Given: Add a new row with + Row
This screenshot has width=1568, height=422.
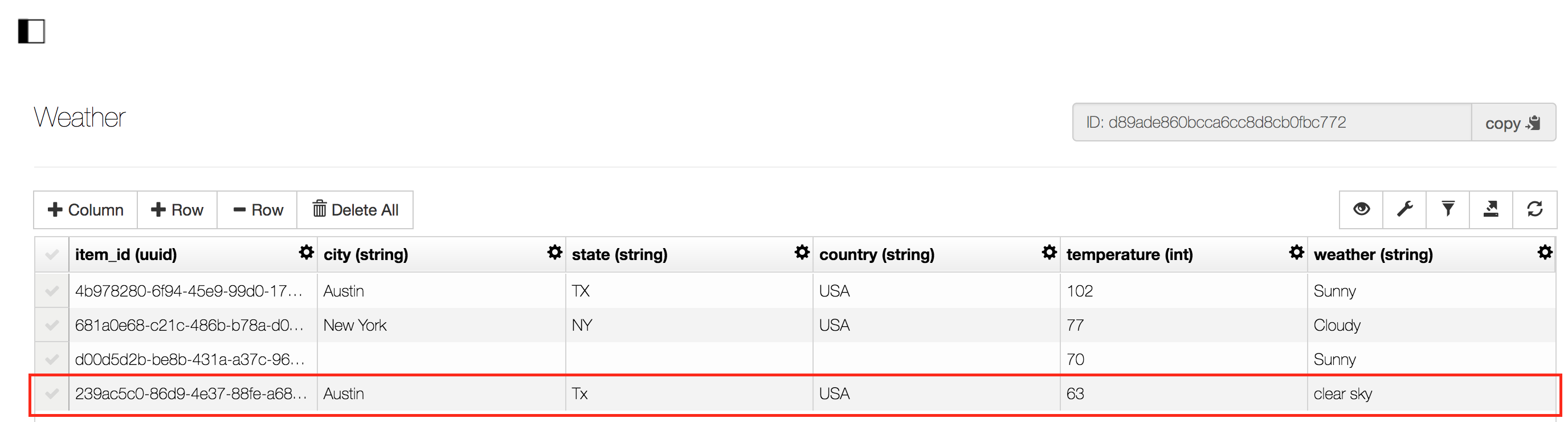Looking at the screenshot, I should [177, 210].
